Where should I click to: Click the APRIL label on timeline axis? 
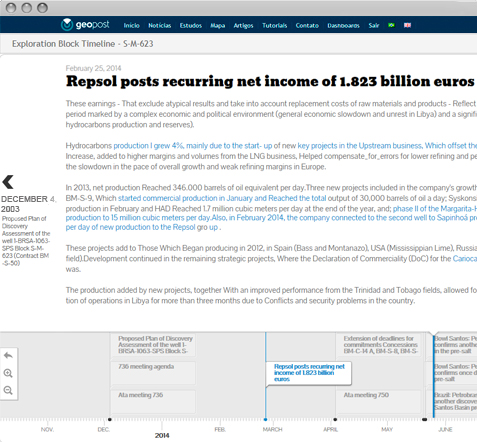(330, 429)
